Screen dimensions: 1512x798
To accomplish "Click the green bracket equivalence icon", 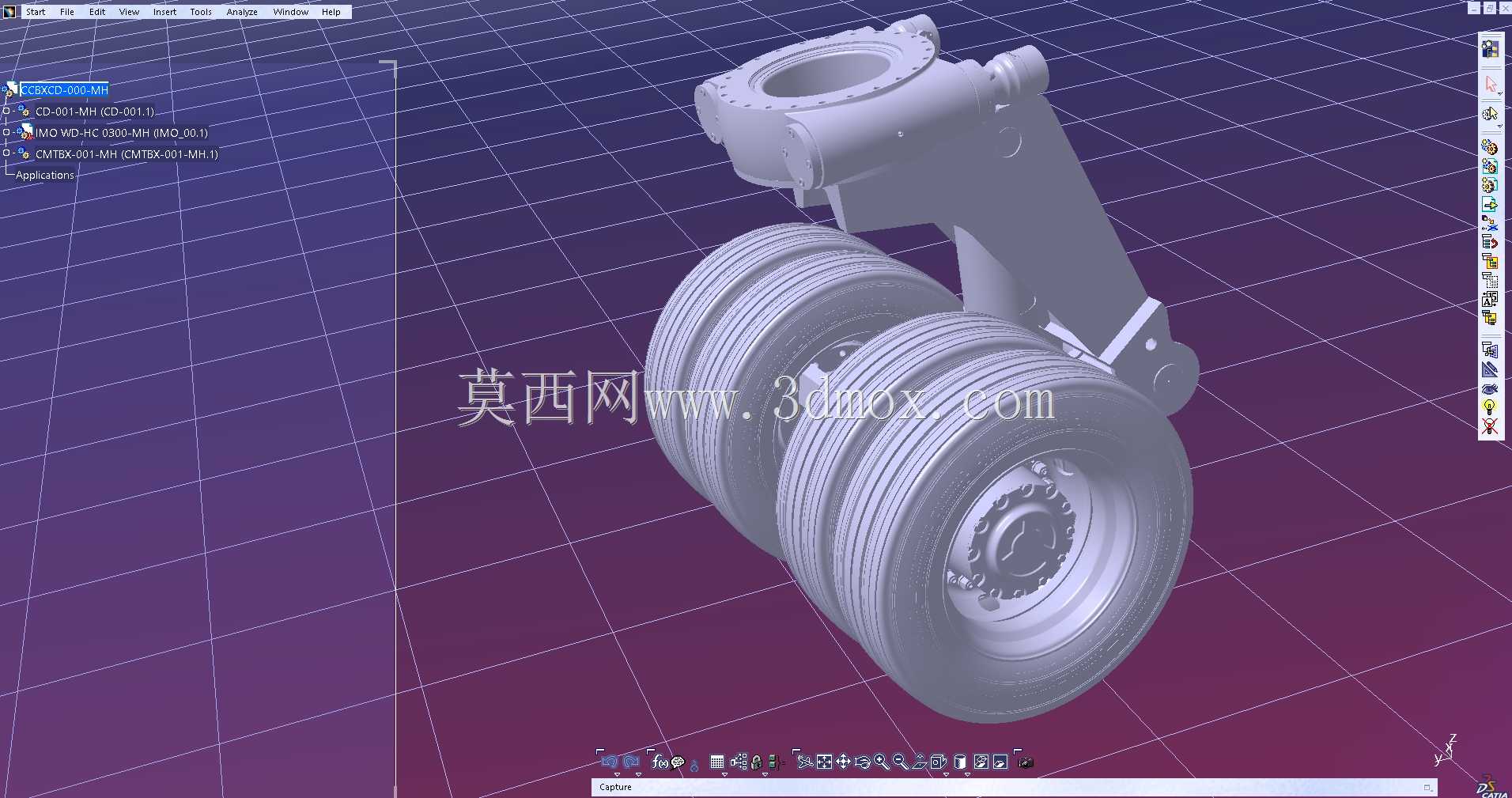I will click(x=775, y=762).
